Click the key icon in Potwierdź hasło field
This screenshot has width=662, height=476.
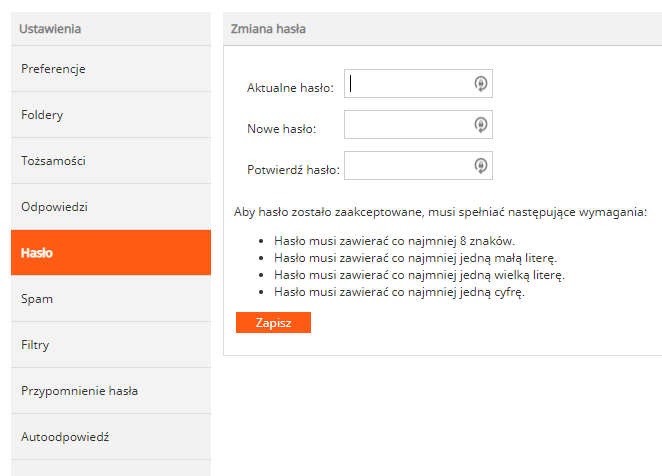click(480, 166)
